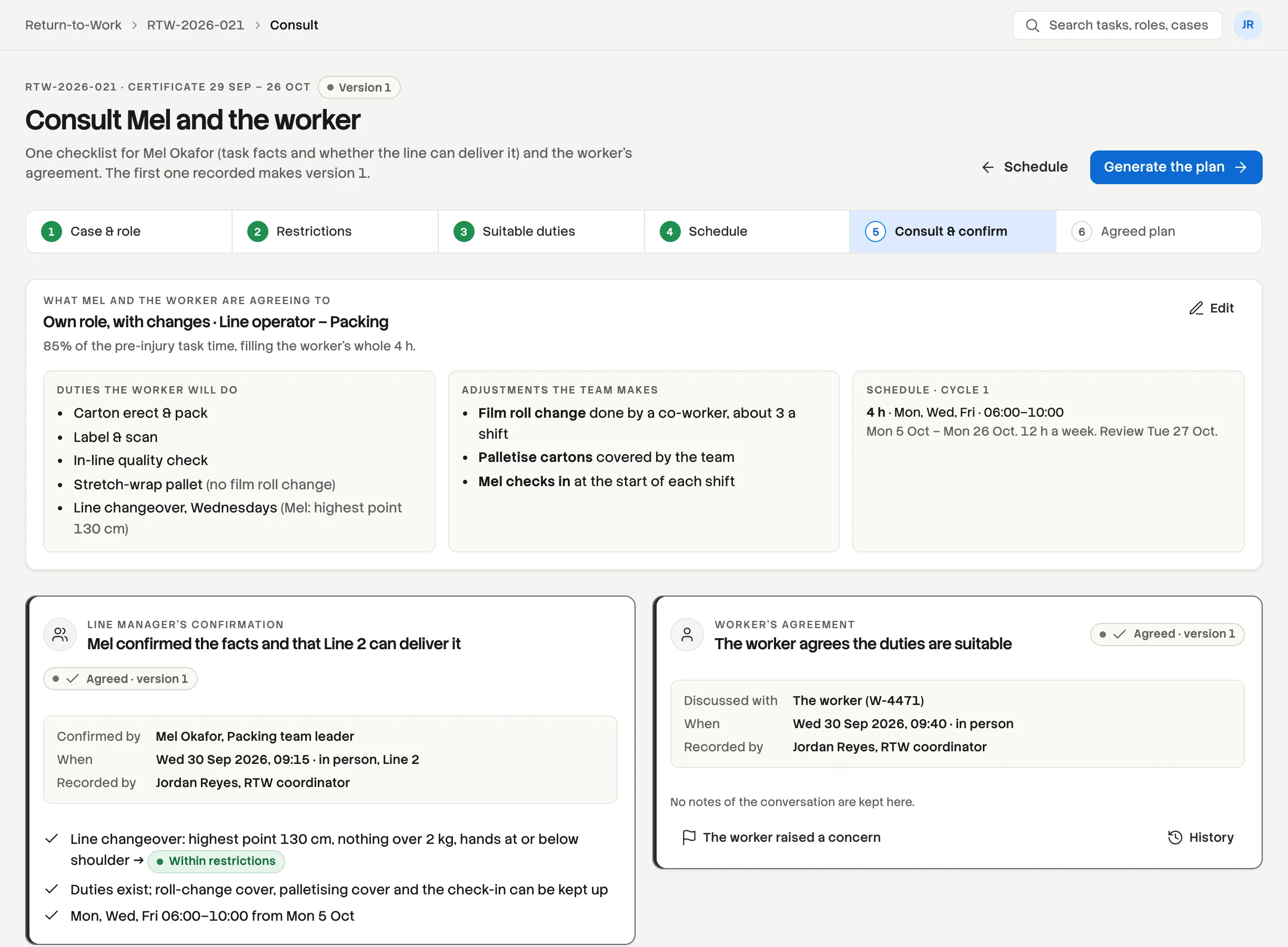The image size is (1288, 947).
Task: Click the flag icon for worker concern
Action: 689,838
